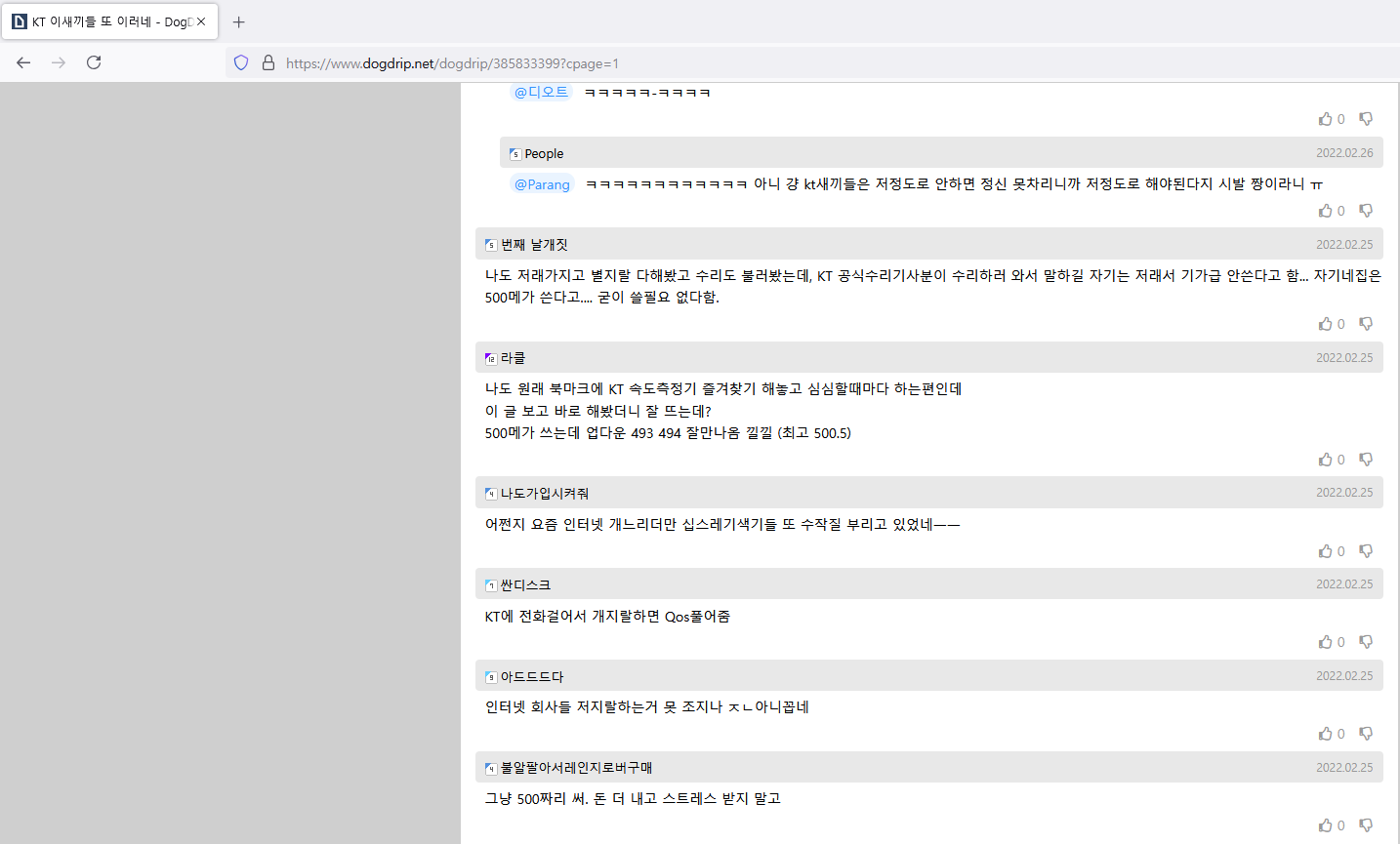
Task: Reload the page with the refresh icon
Action: [x=94, y=62]
